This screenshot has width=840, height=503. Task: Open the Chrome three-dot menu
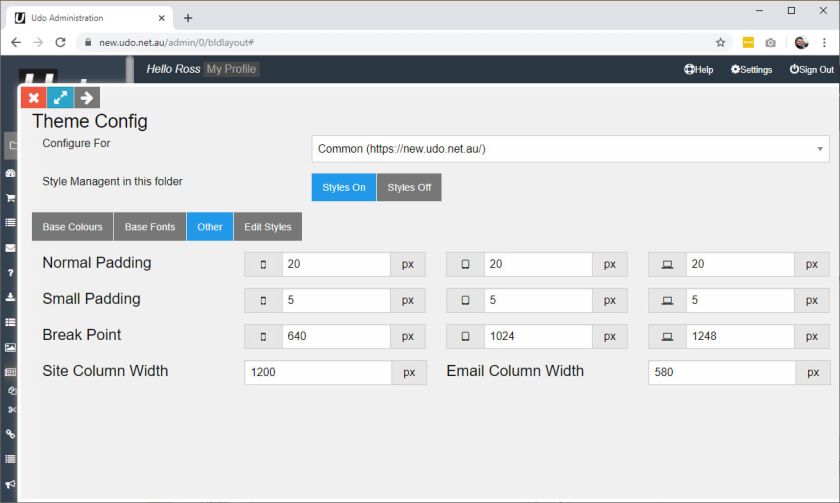tap(824, 42)
